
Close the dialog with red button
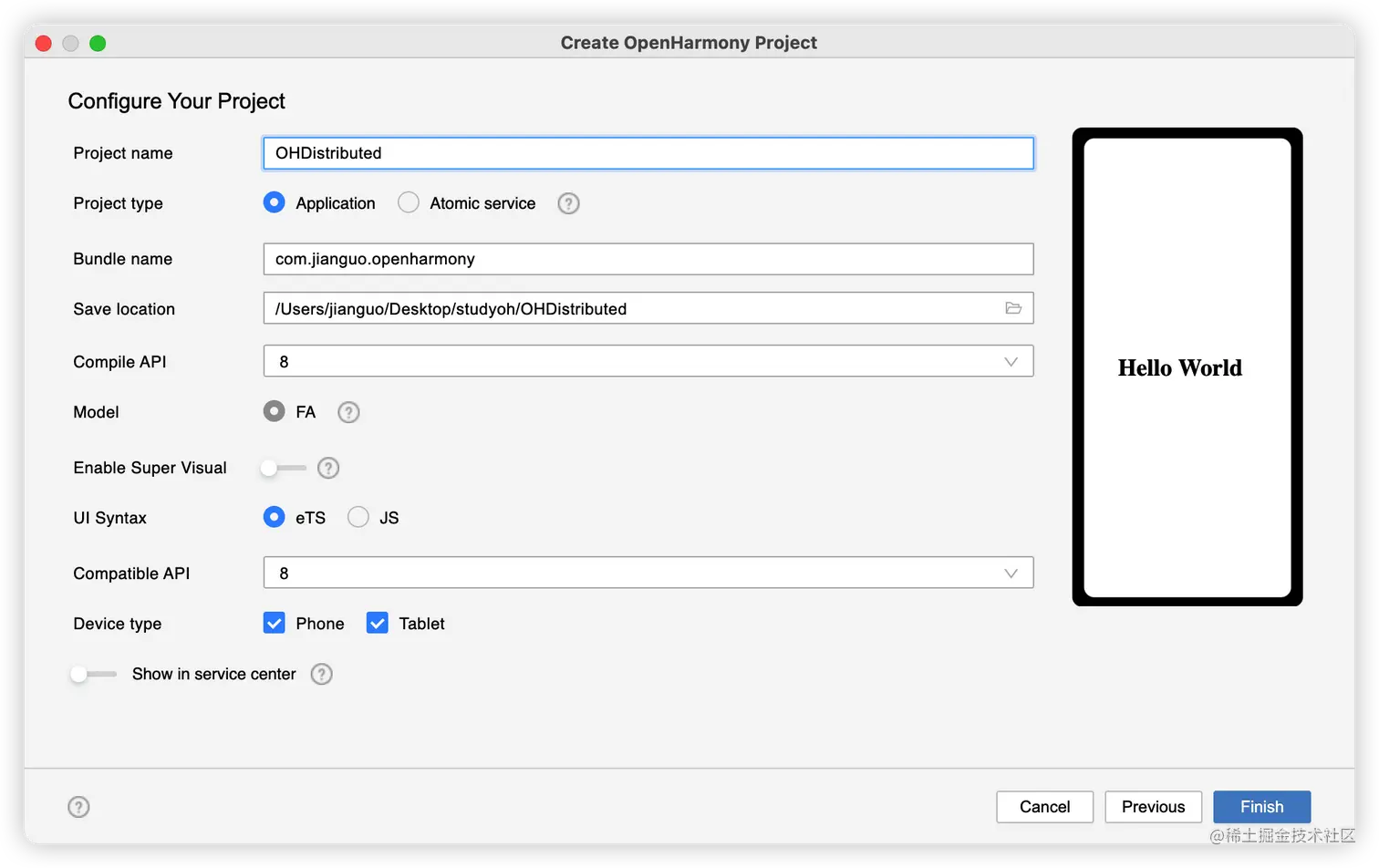click(44, 43)
